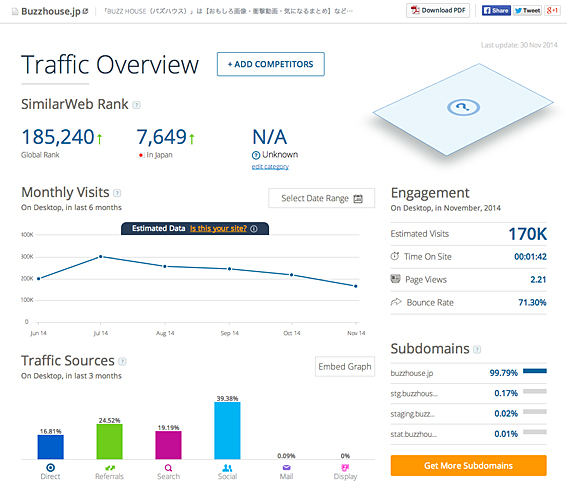Viewport: 567px width, 489px height.
Task: Click the Oct 14 data point on chart
Action: (291, 275)
